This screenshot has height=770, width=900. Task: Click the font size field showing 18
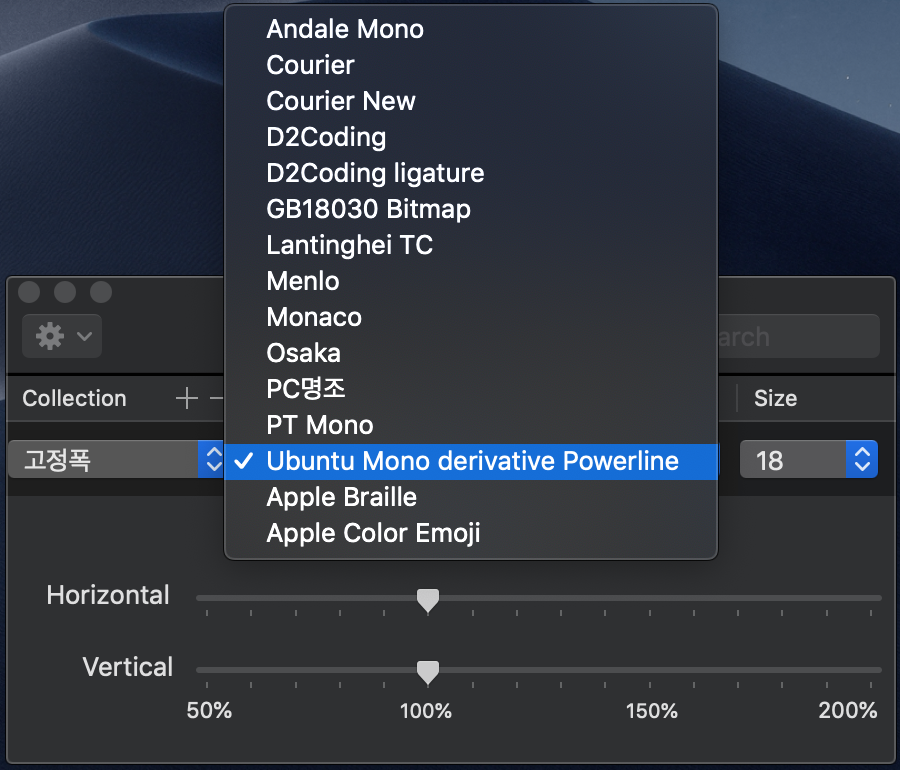(793, 460)
